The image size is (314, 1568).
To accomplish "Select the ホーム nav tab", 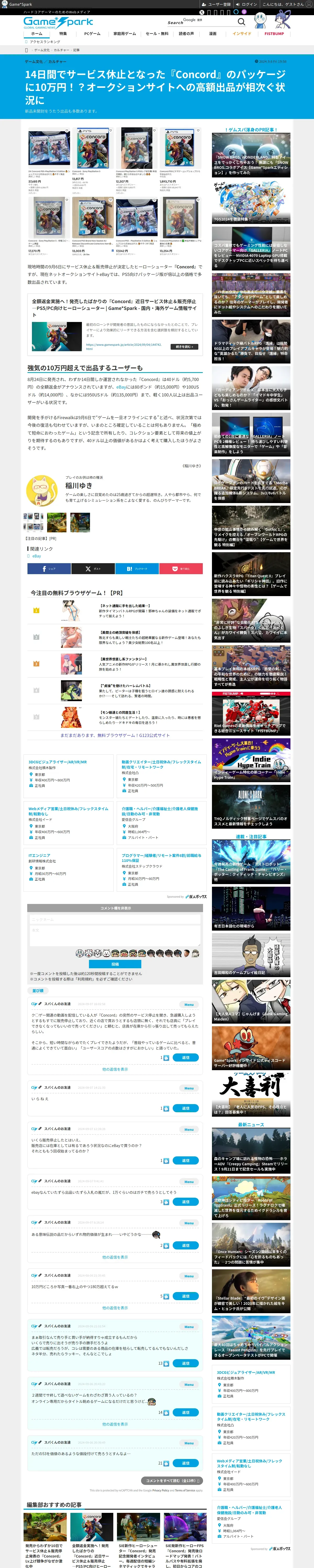I will click(37, 34).
